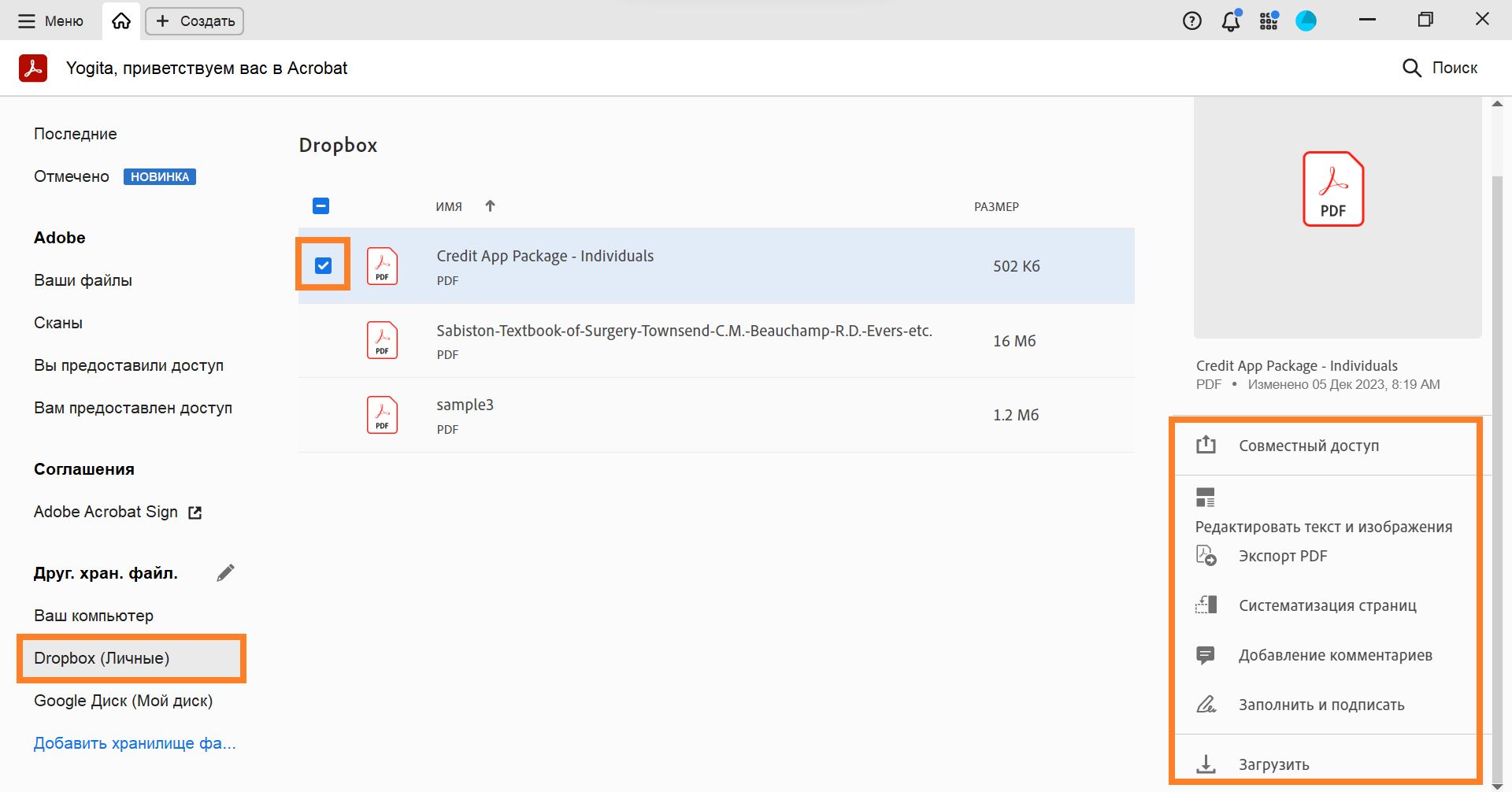Click the Систематизация страниц icon
Viewport: 1512px width, 792px height.
click(x=1206, y=605)
